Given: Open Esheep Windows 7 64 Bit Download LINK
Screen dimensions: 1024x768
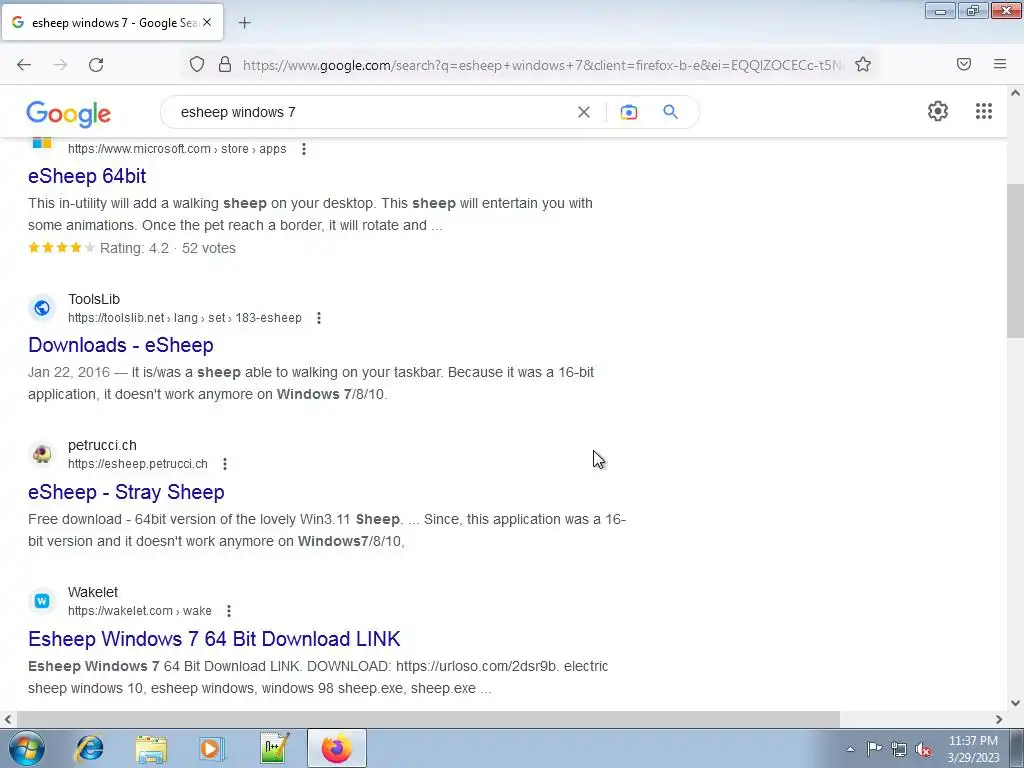Looking at the screenshot, I should tap(214, 639).
